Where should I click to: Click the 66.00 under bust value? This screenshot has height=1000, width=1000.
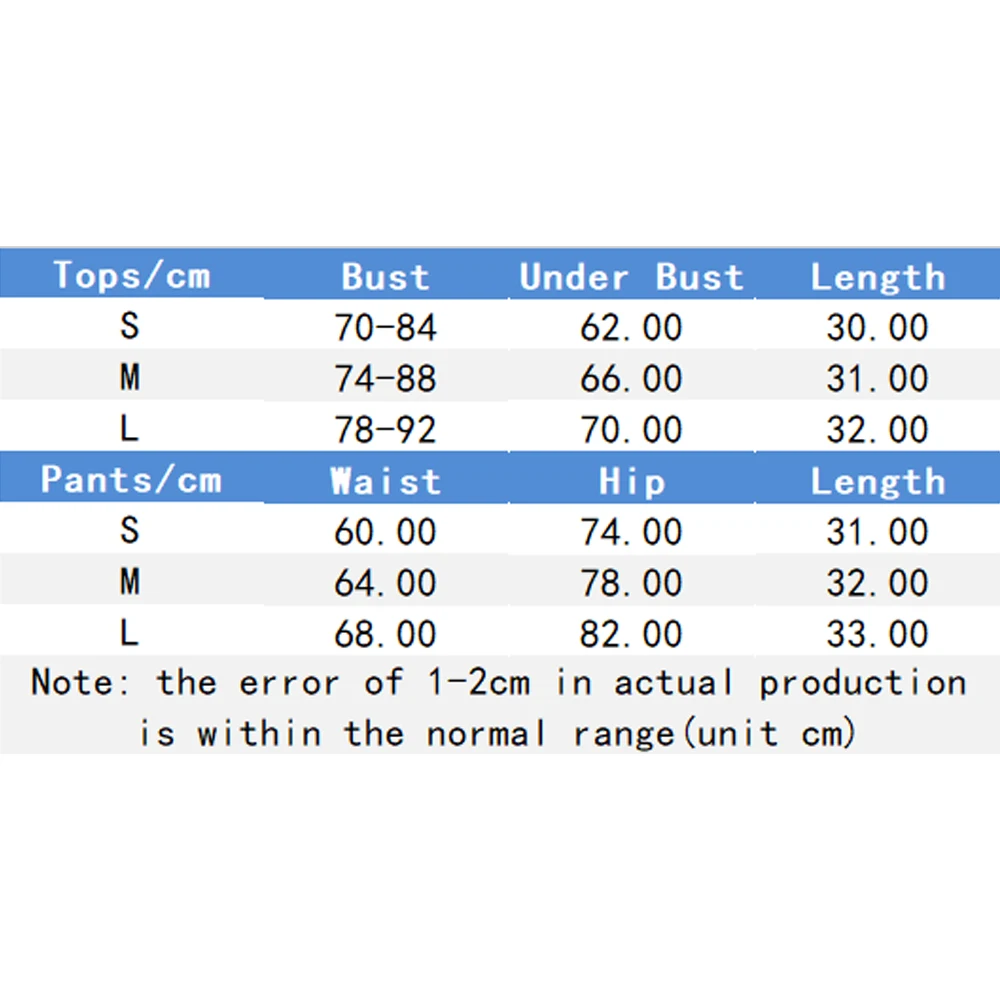coord(631,378)
